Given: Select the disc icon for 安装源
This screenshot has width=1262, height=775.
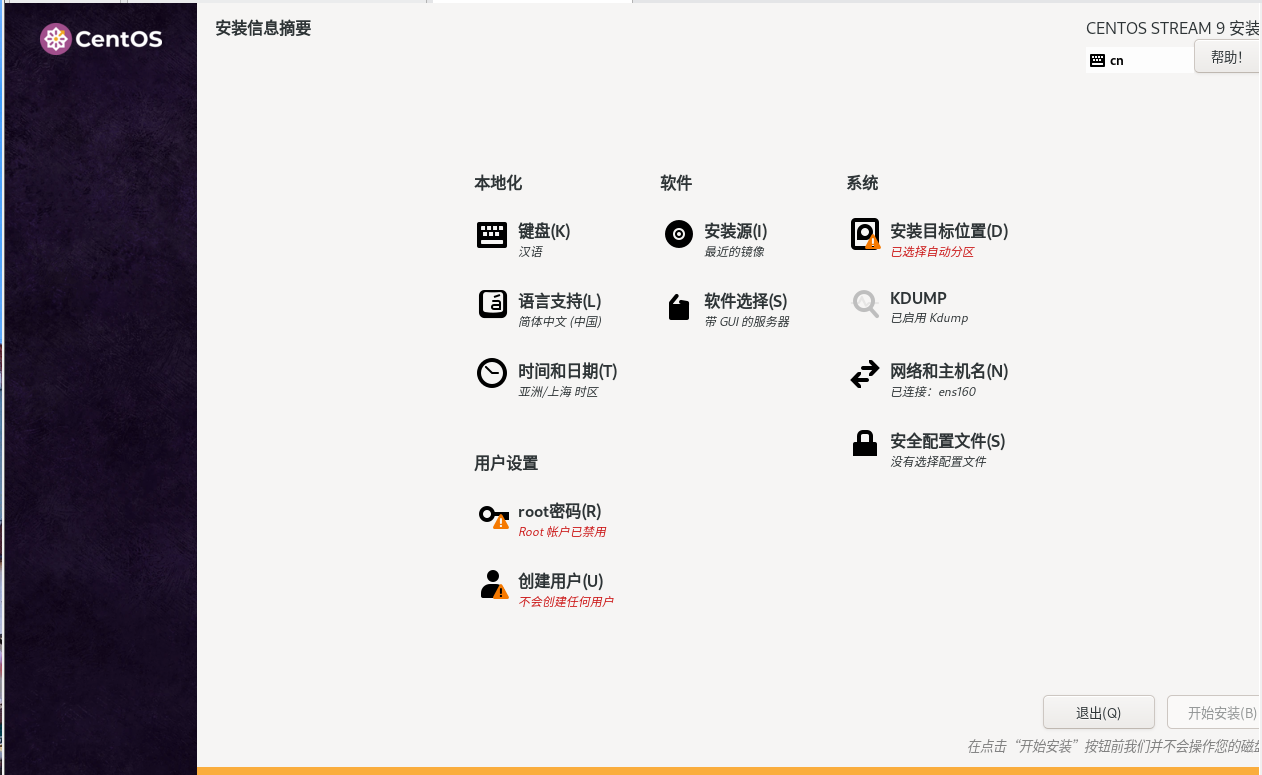Looking at the screenshot, I should click(x=679, y=234).
